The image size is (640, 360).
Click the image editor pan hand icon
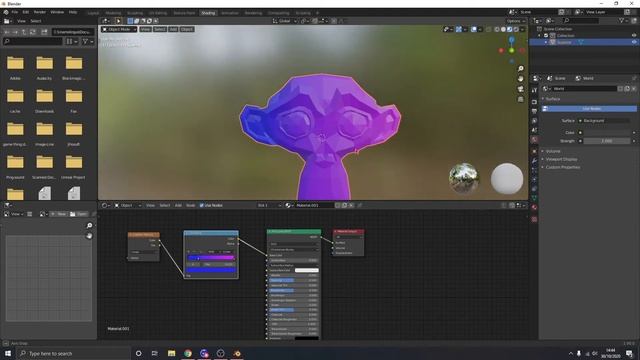pos(89,236)
